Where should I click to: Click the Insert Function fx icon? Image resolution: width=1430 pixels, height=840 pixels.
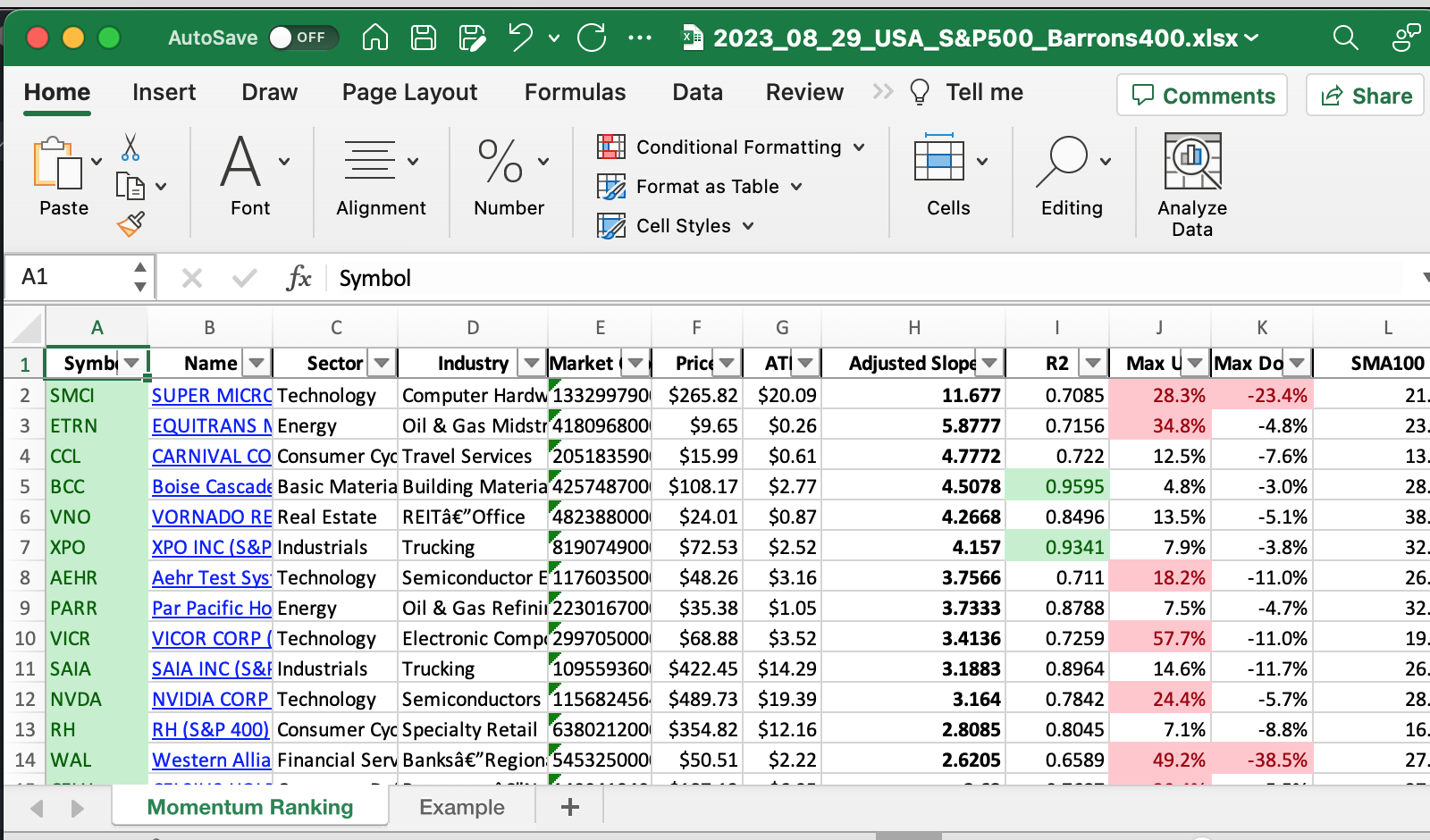pyautogui.click(x=299, y=278)
